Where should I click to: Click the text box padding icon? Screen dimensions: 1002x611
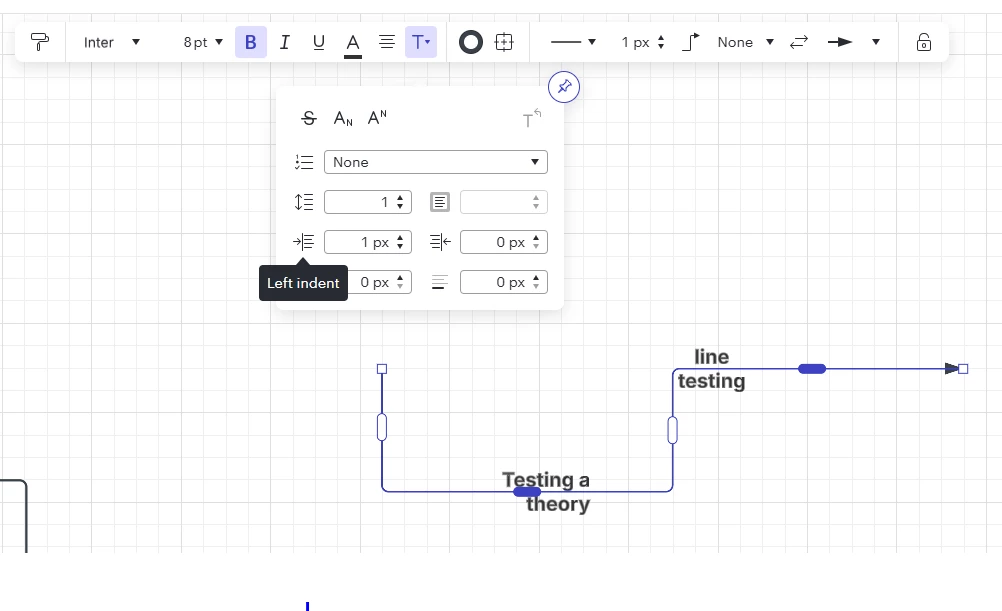tap(440, 202)
